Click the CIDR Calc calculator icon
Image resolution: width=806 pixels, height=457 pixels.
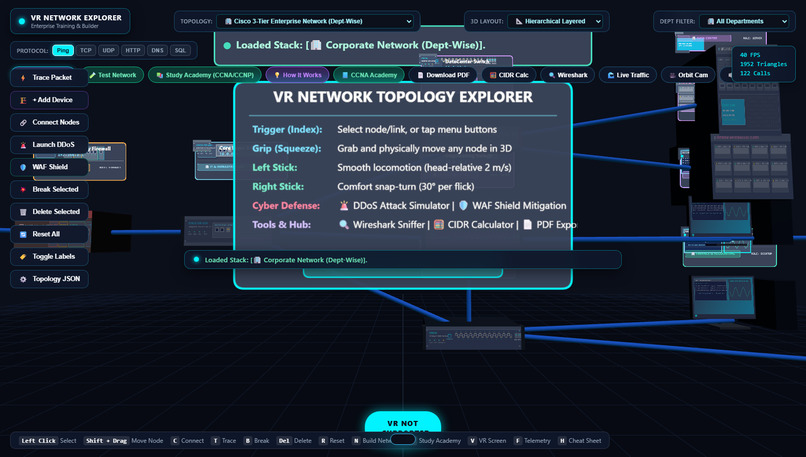493,75
